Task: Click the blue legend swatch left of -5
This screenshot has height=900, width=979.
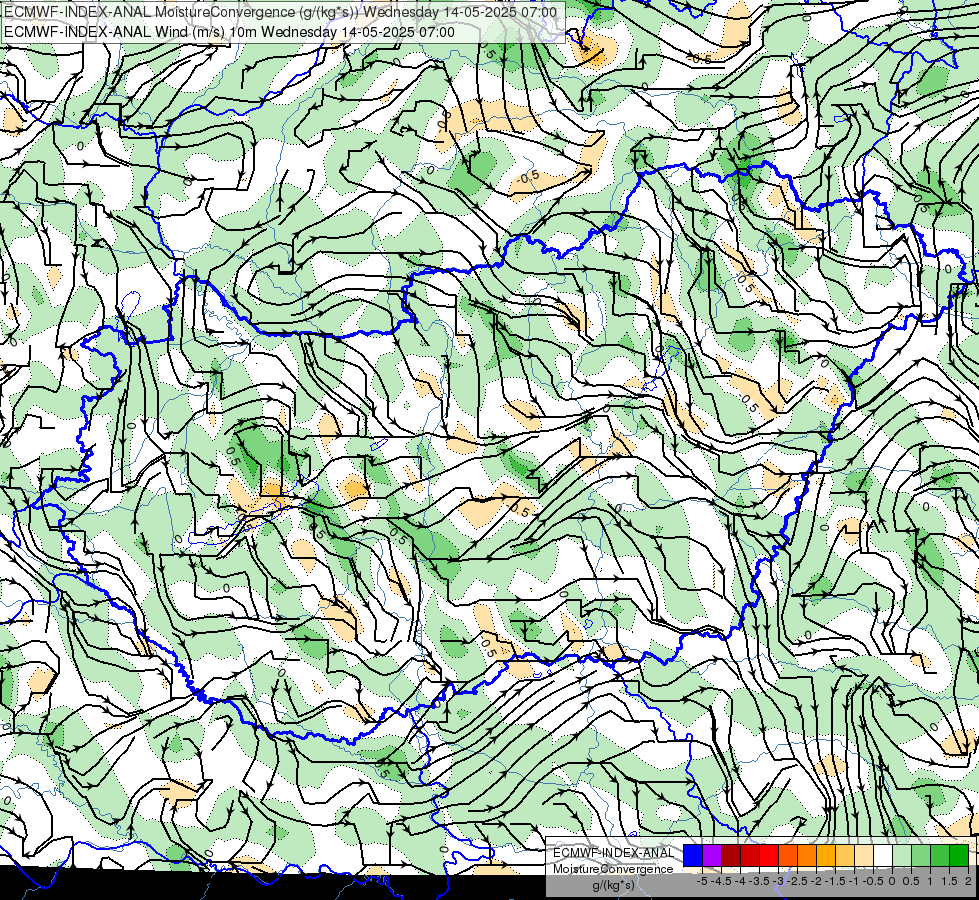Action: (x=693, y=856)
